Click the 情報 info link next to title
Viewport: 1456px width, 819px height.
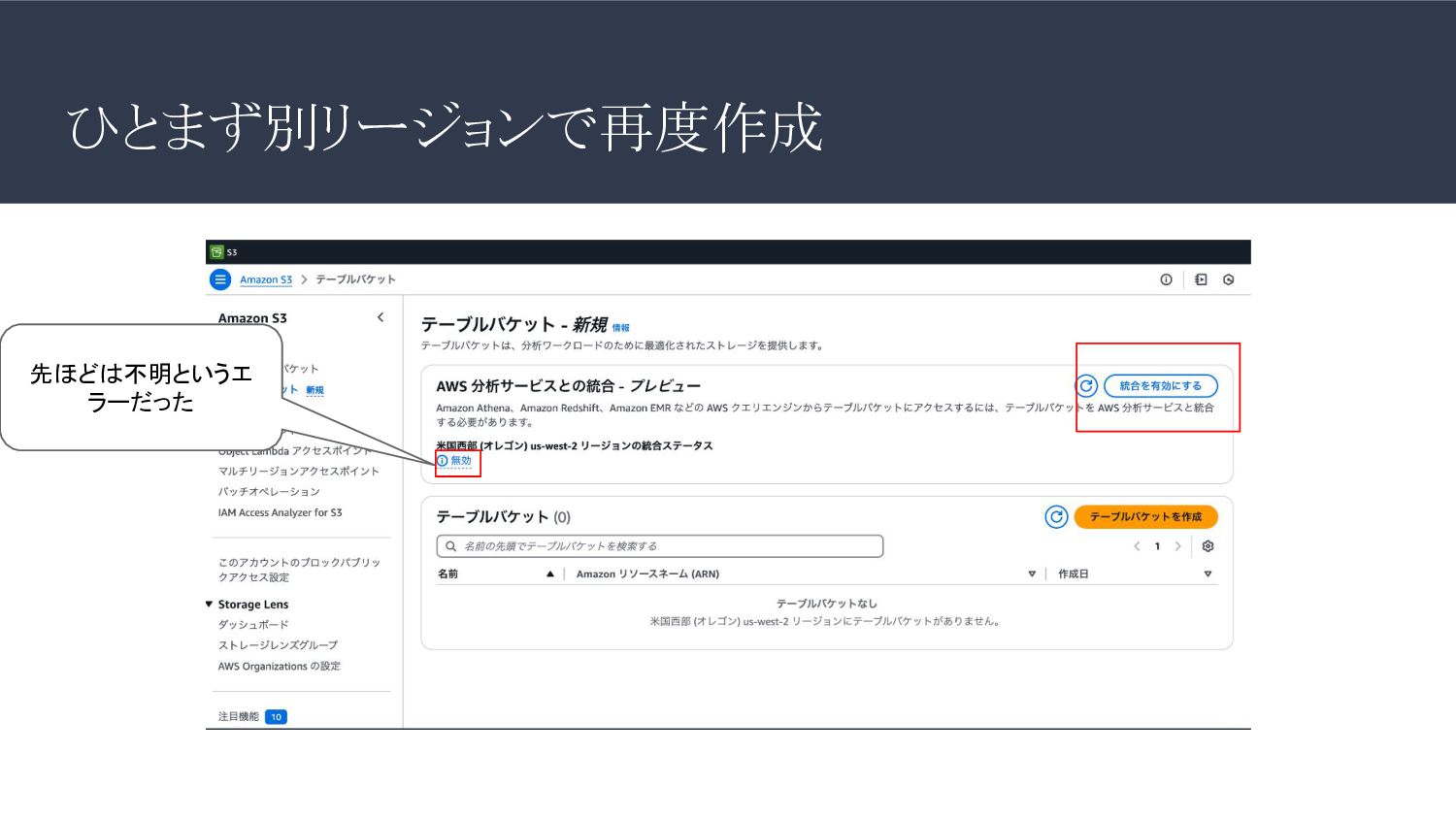pyautogui.click(x=621, y=328)
